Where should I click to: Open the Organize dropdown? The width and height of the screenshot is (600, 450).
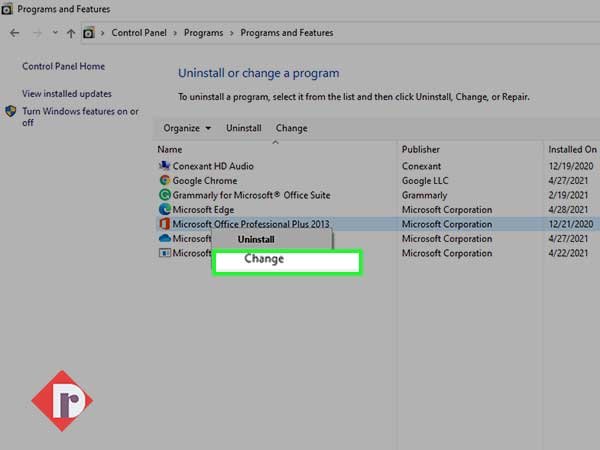[187, 128]
